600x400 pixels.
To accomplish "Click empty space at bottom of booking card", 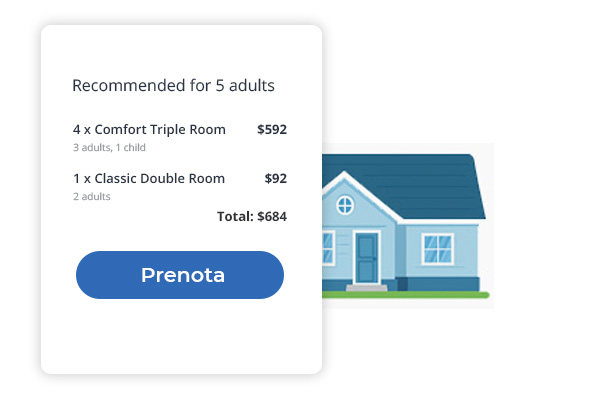I will pyautogui.click(x=180, y=340).
